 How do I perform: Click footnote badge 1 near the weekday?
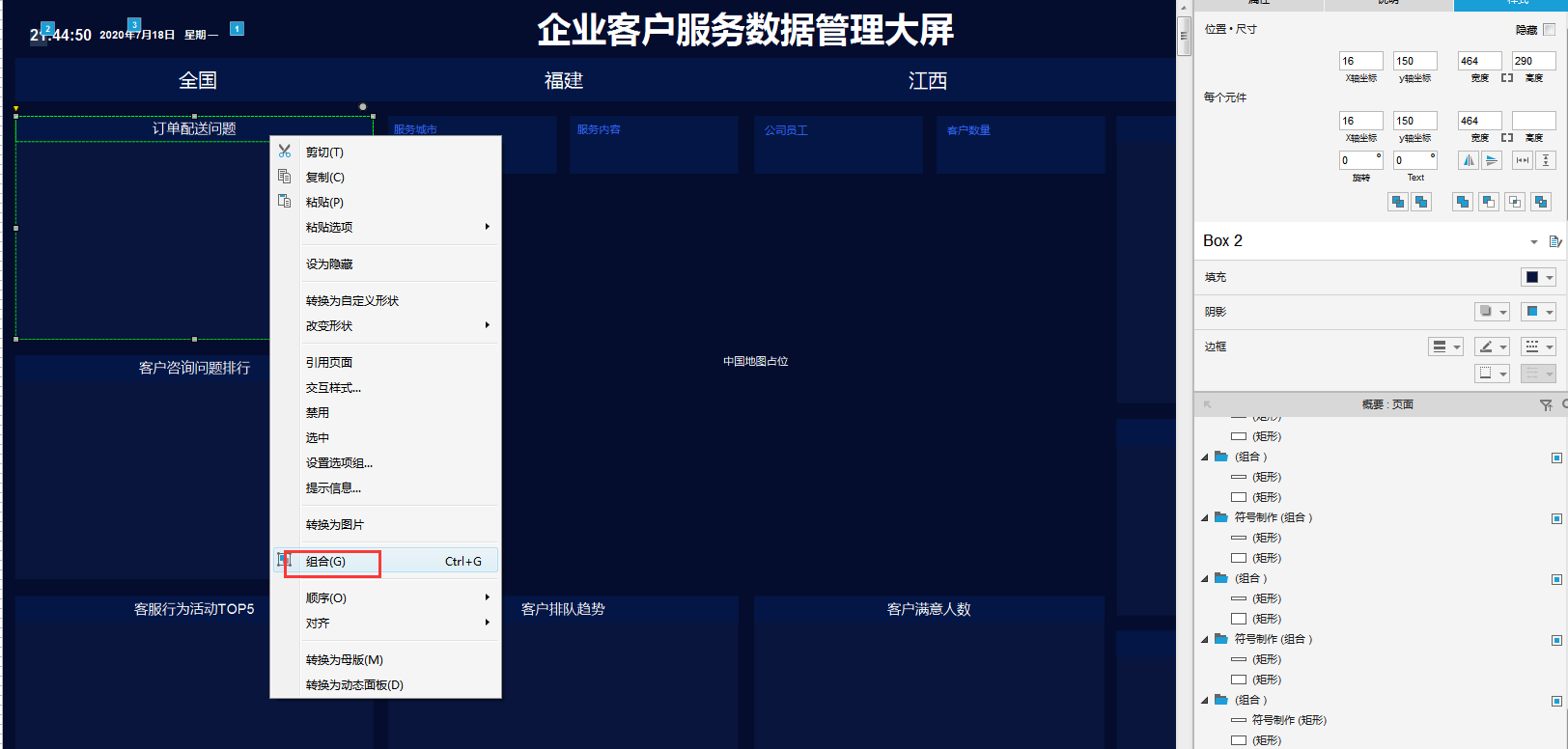[237, 29]
